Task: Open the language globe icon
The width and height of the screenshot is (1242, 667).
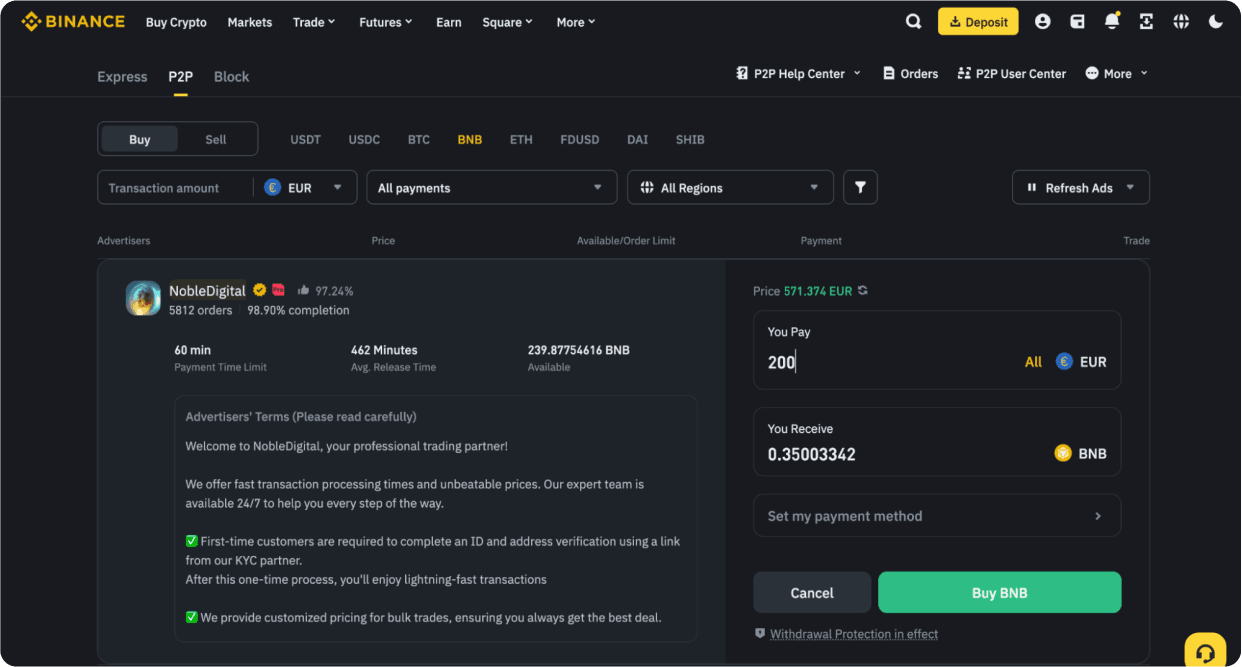Action: point(1181,21)
